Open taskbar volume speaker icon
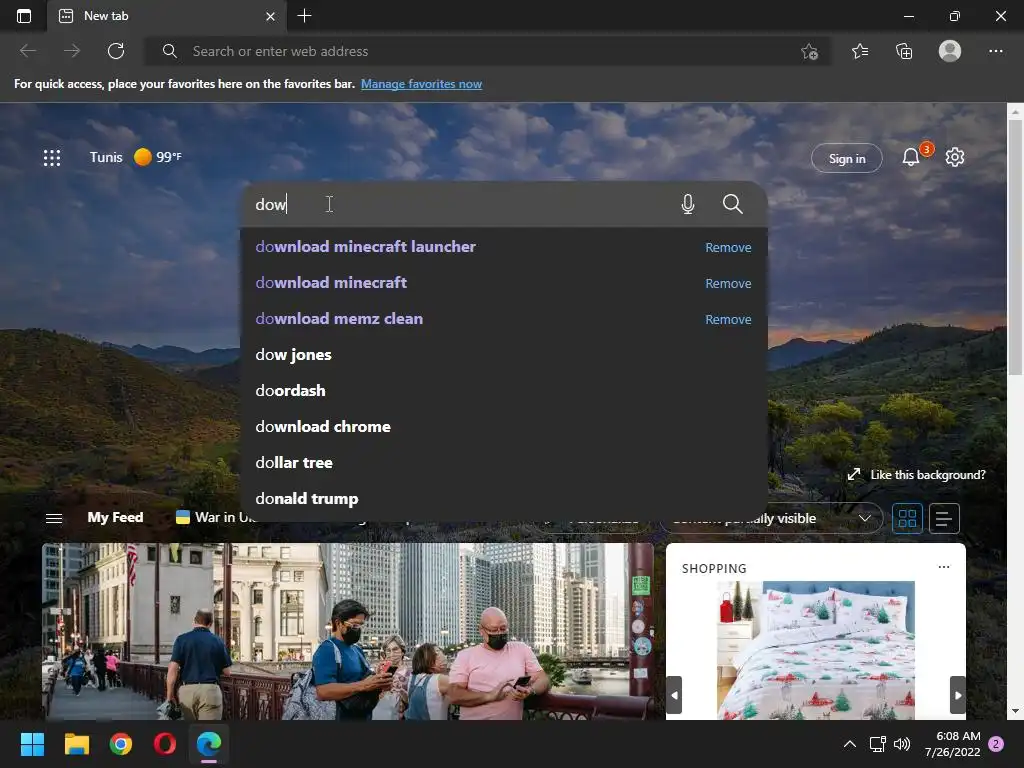Screen dimensions: 1024x768 (902, 744)
